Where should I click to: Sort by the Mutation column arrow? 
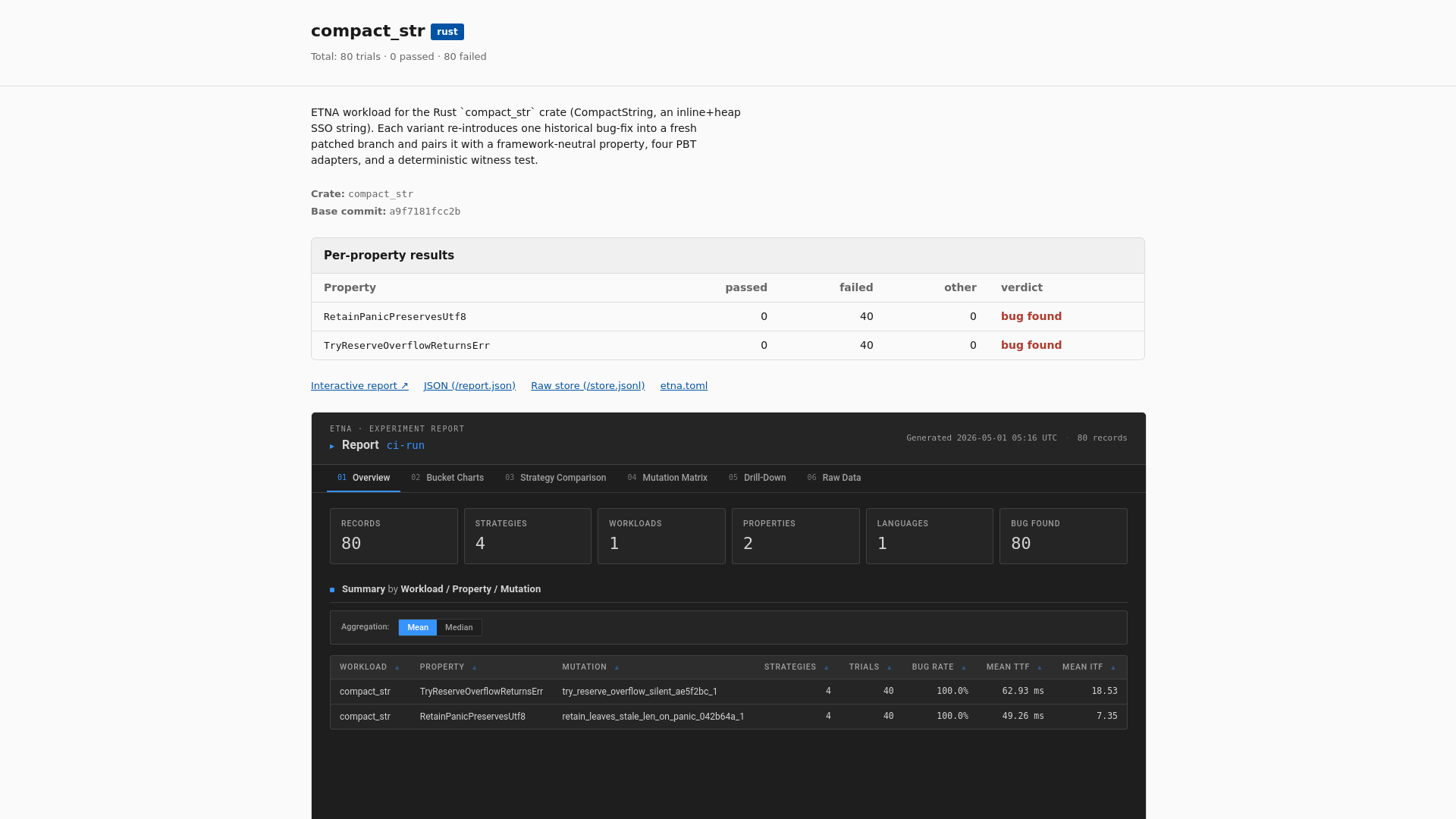pos(617,668)
